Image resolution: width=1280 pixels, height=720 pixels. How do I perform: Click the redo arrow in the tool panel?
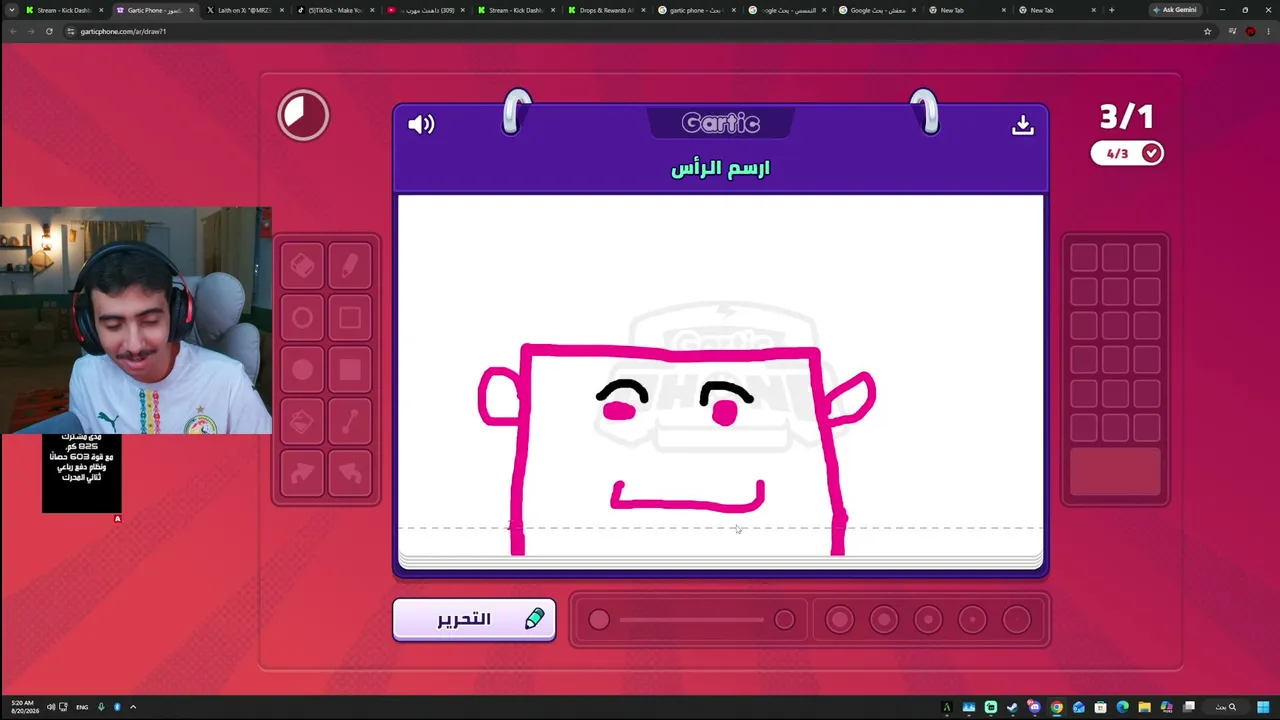302,474
